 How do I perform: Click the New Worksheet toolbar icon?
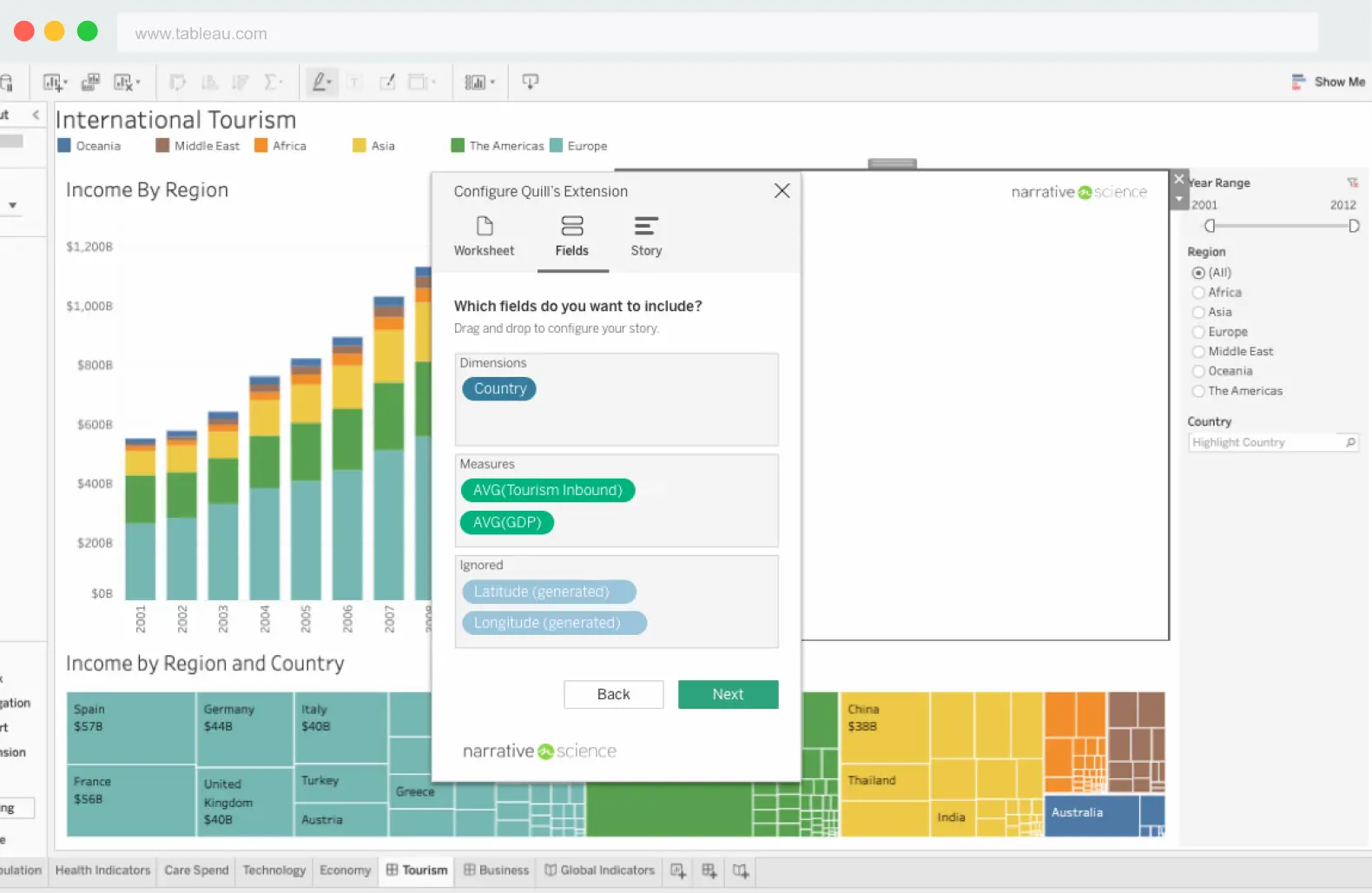tap(52, 83)
